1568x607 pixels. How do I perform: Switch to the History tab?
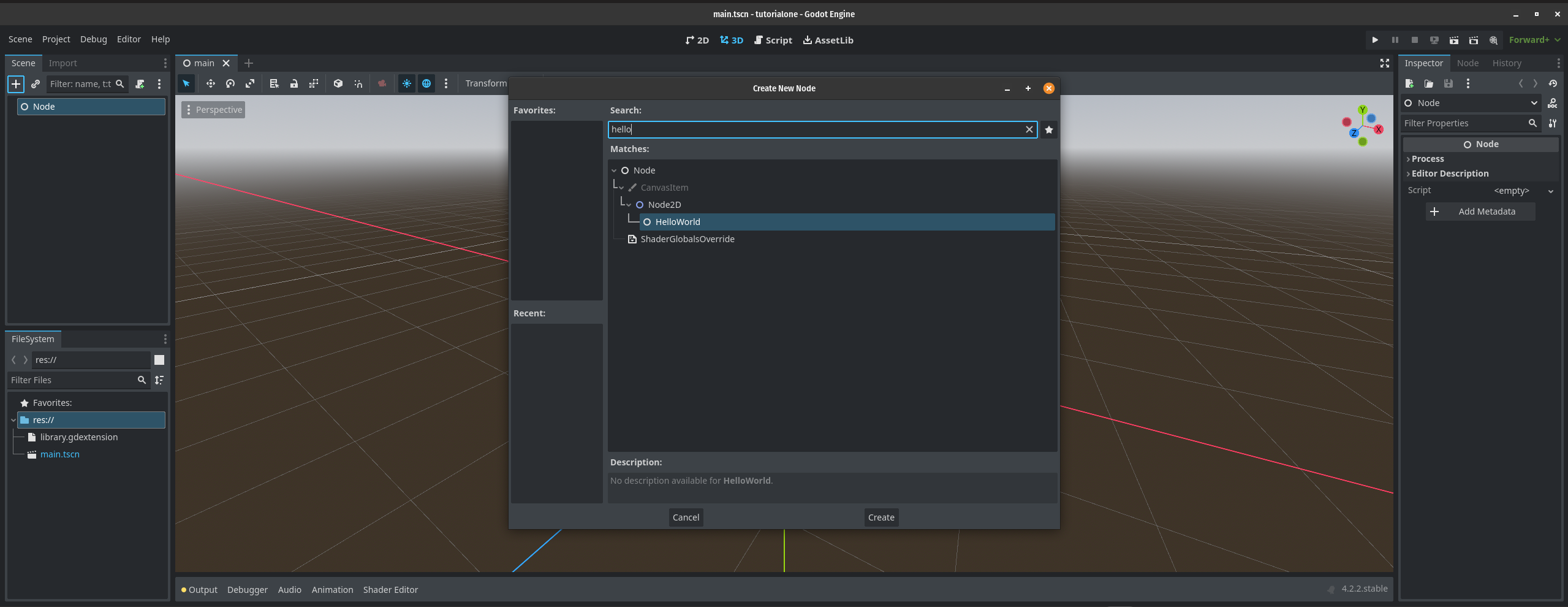point(1507,63)
